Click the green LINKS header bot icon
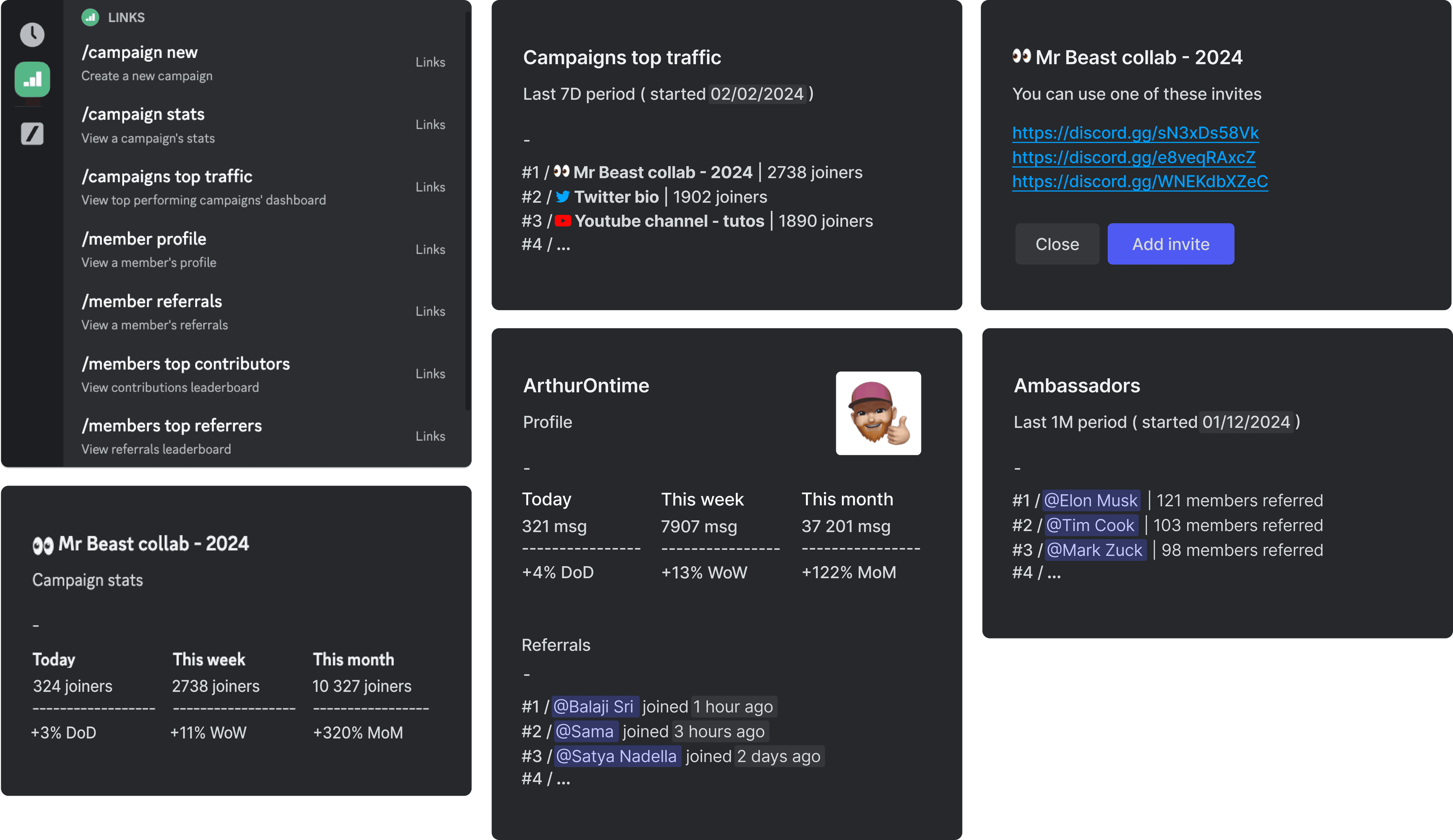Image resolution: width=1453 pixels, height=840 pixels. [x=90, y=17]
